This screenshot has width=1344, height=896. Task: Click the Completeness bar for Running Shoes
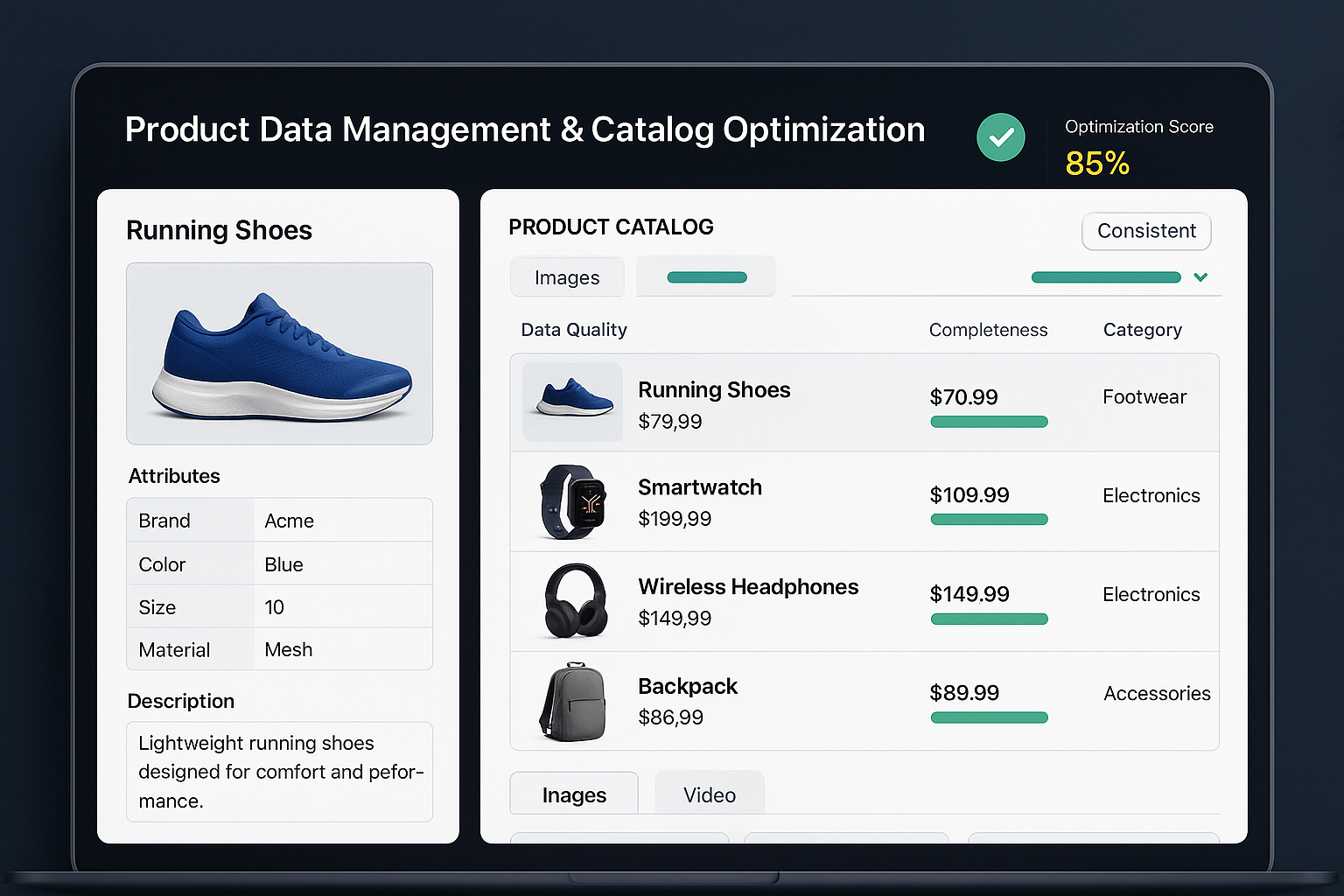pyautogui.click(x=988, y=422)
